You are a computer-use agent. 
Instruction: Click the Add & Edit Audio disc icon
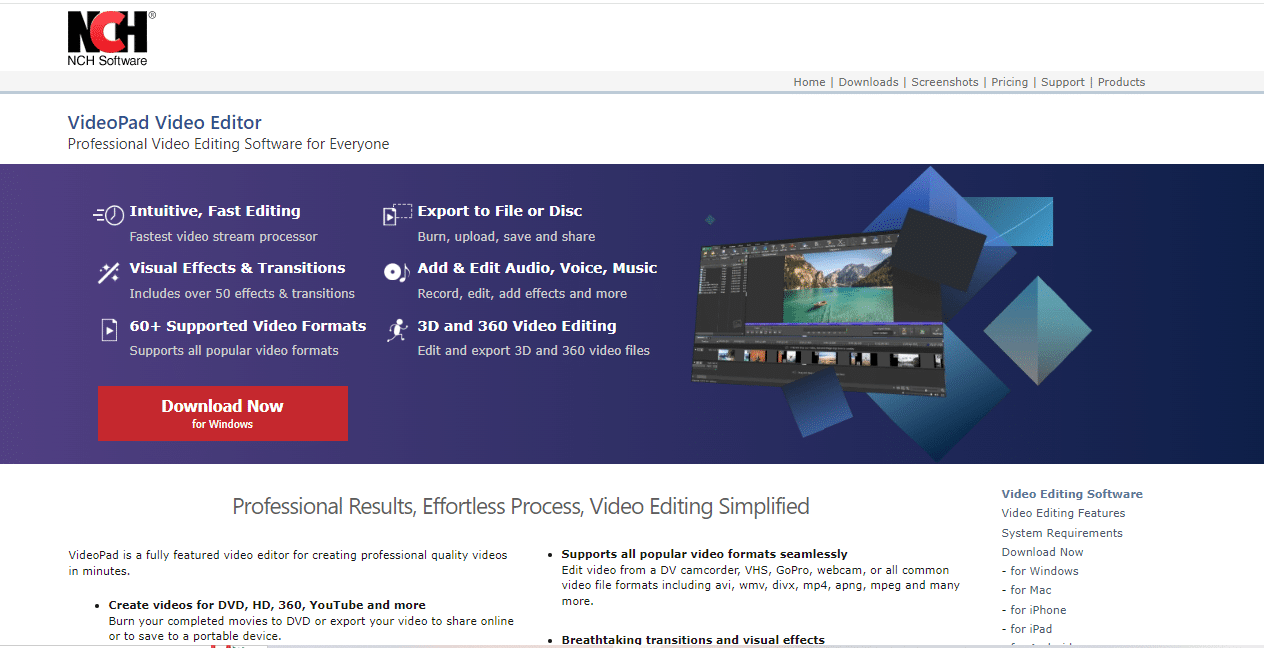pyautogui.click(x=397, y=272)
